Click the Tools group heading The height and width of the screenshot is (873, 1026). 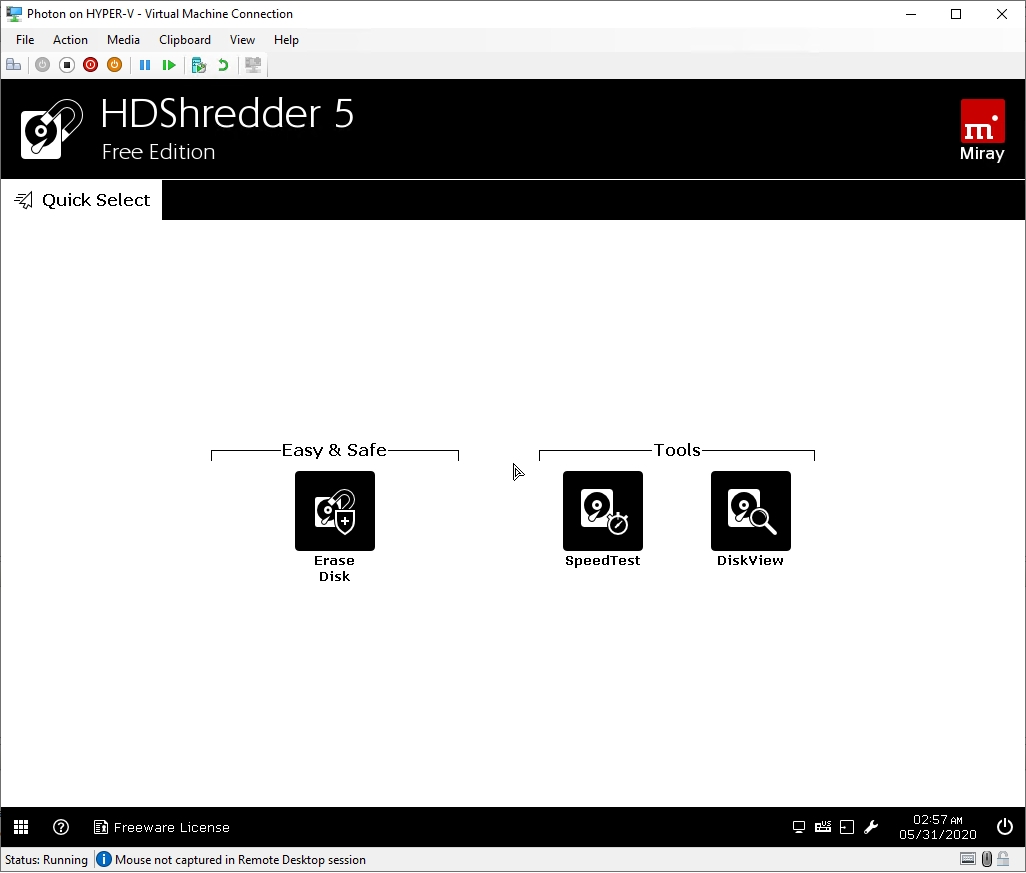[x=677, y=450]
